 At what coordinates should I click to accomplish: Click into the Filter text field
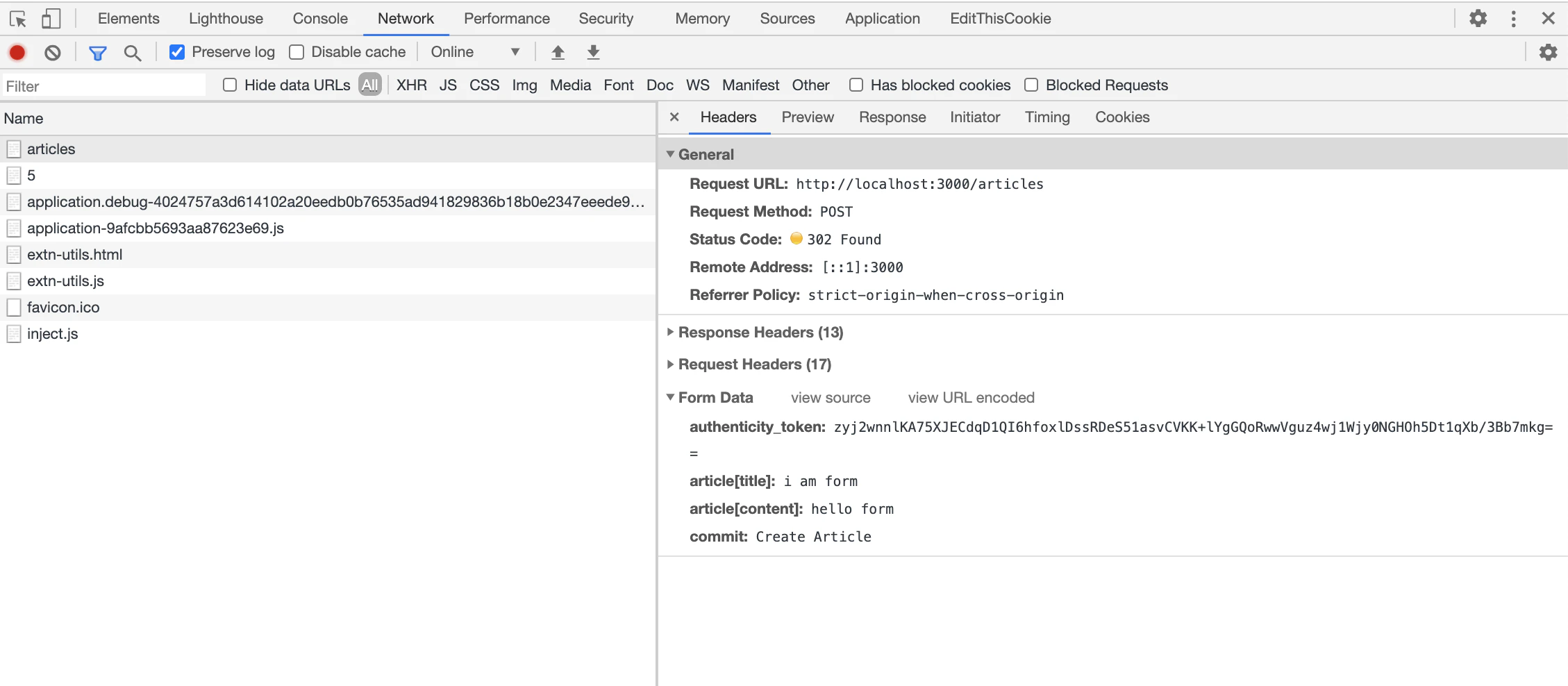pos(104,85)
